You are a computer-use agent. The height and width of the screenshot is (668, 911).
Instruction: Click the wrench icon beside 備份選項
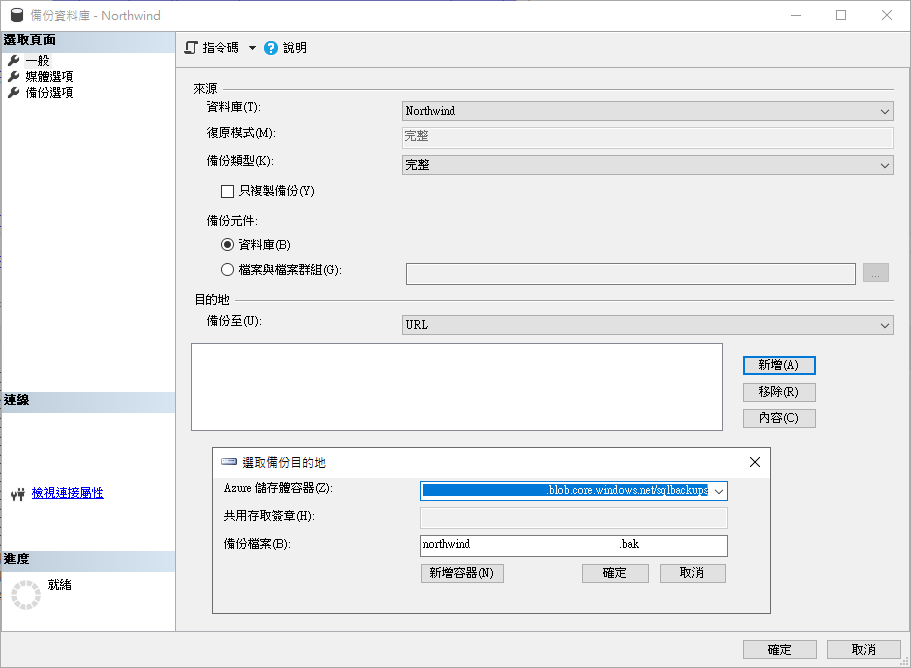pos(14,93)
